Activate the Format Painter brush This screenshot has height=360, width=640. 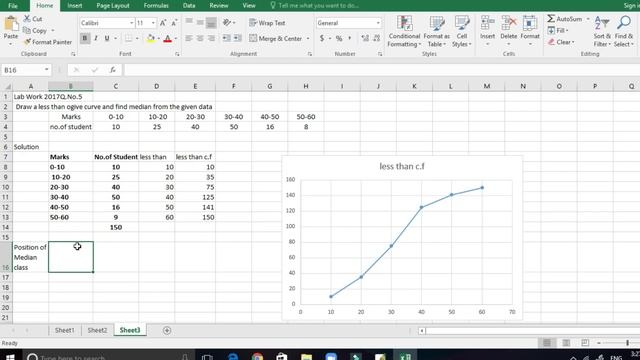click(x=27, y=42)
